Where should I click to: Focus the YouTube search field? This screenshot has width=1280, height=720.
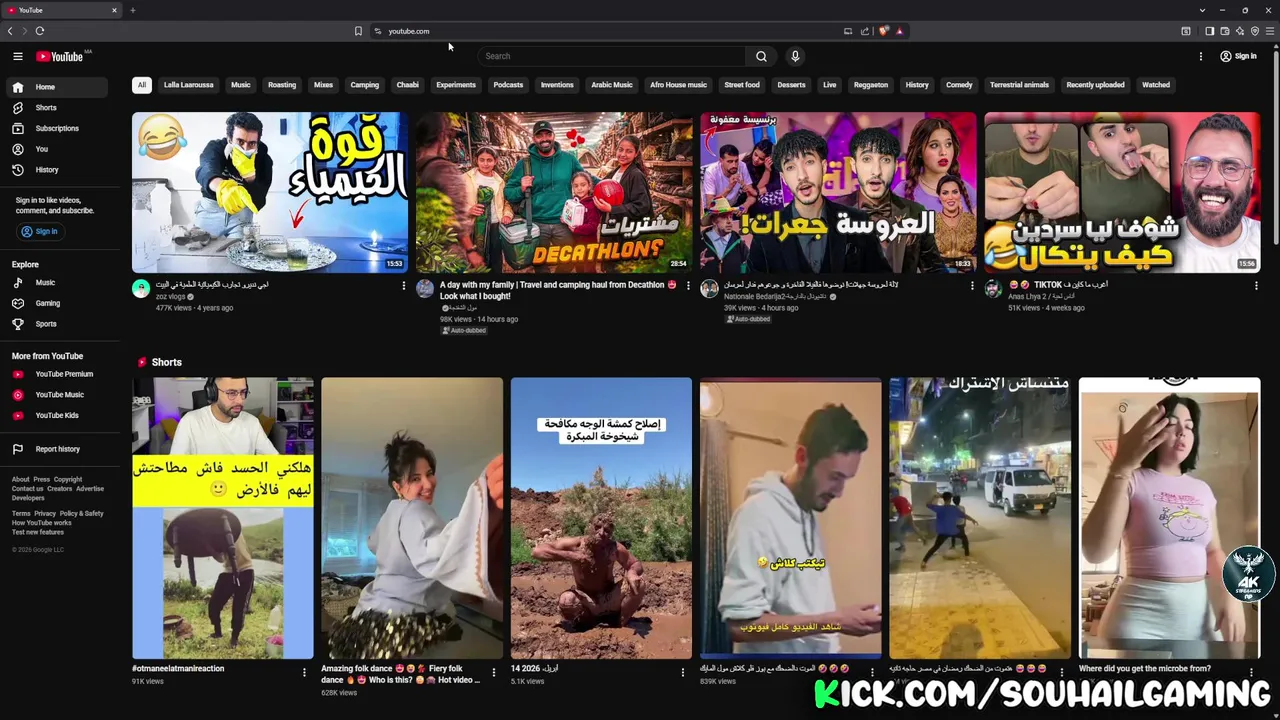(x=610, y=56)
